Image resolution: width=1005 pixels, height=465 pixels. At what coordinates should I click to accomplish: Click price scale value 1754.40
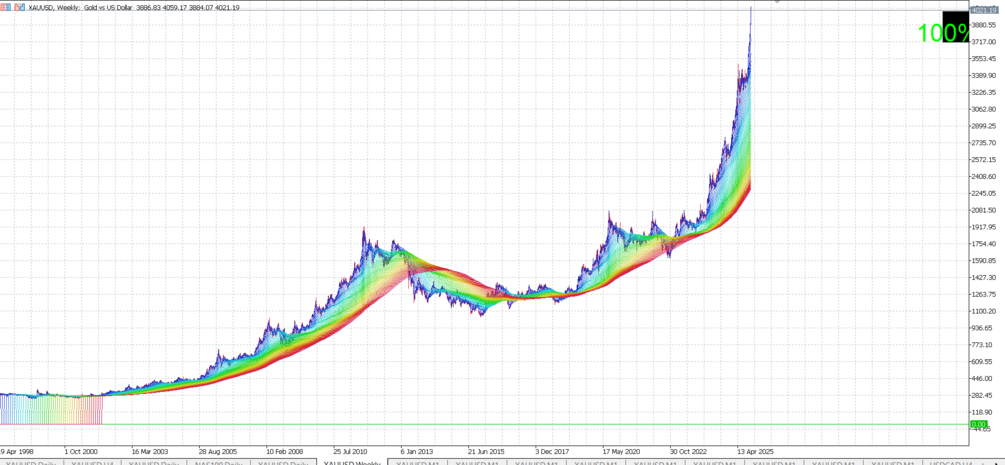983,244
